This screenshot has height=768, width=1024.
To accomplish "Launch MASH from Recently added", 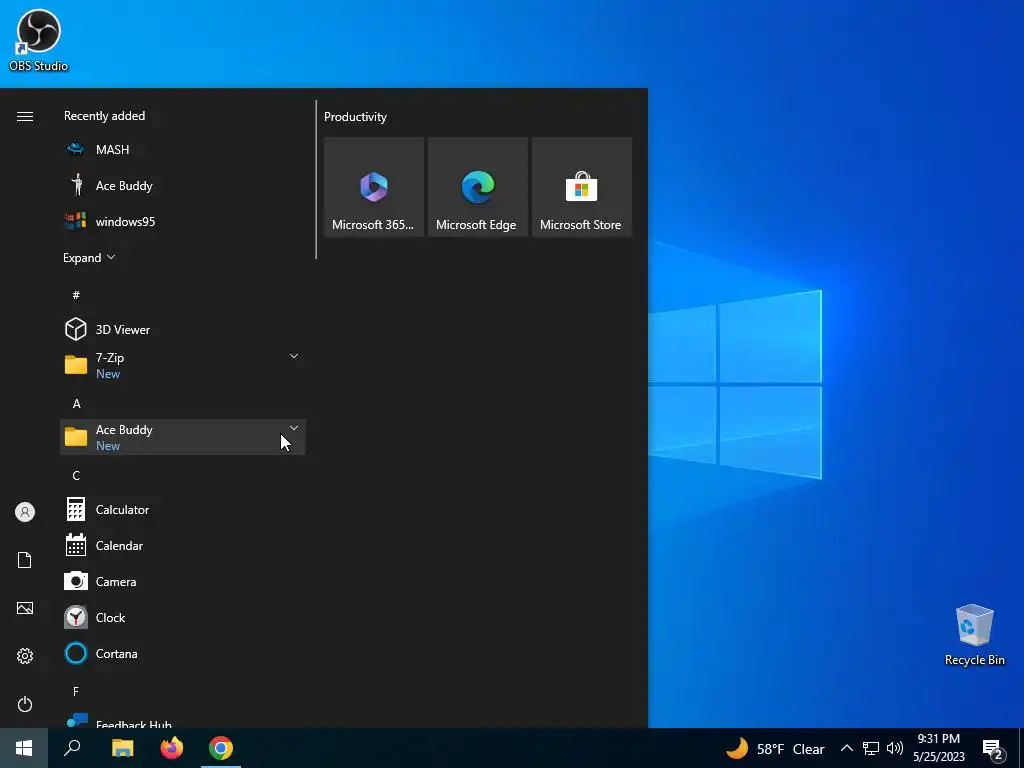I will [183, 150].
